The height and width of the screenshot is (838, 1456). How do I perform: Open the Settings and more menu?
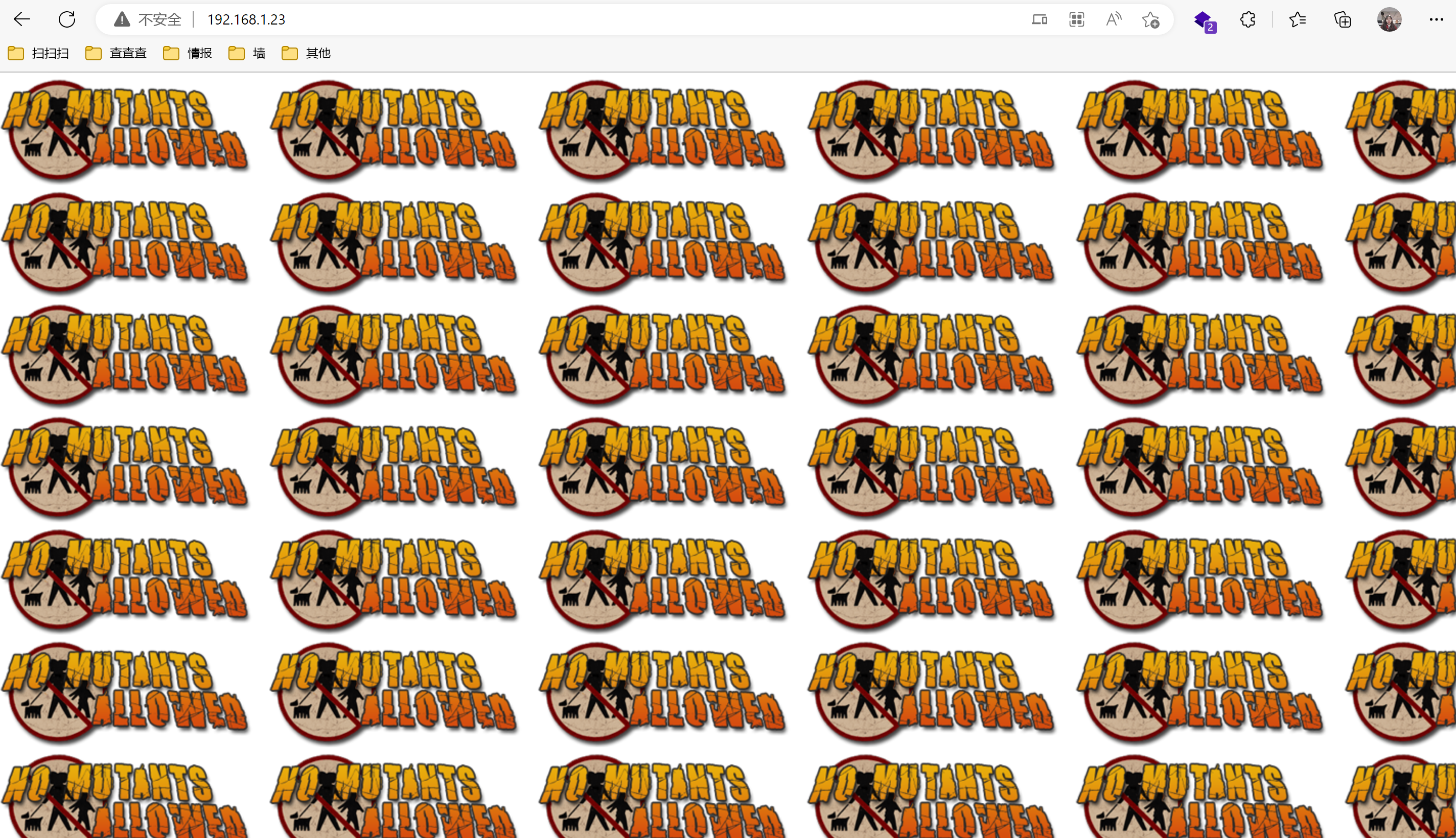pos(1436,20)
